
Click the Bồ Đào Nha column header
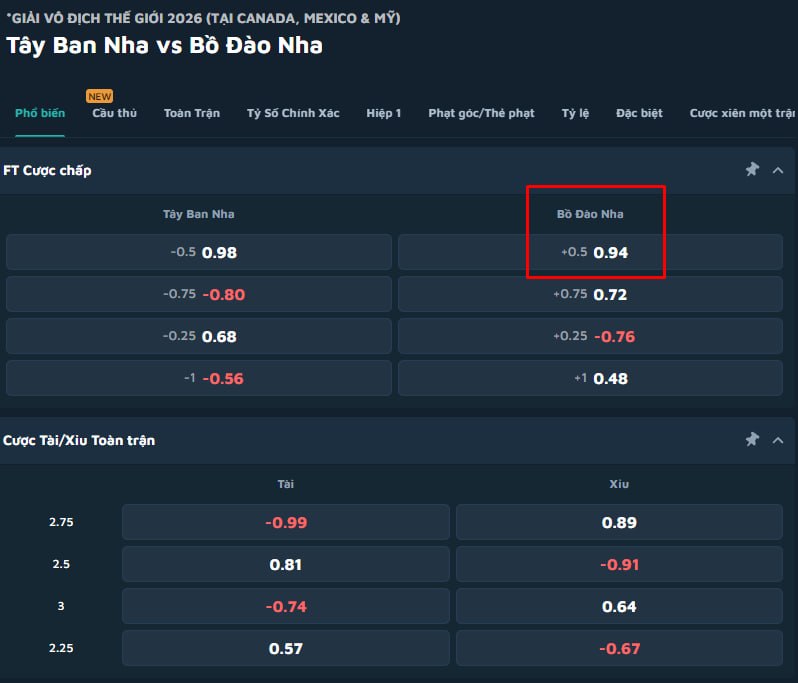590,214
